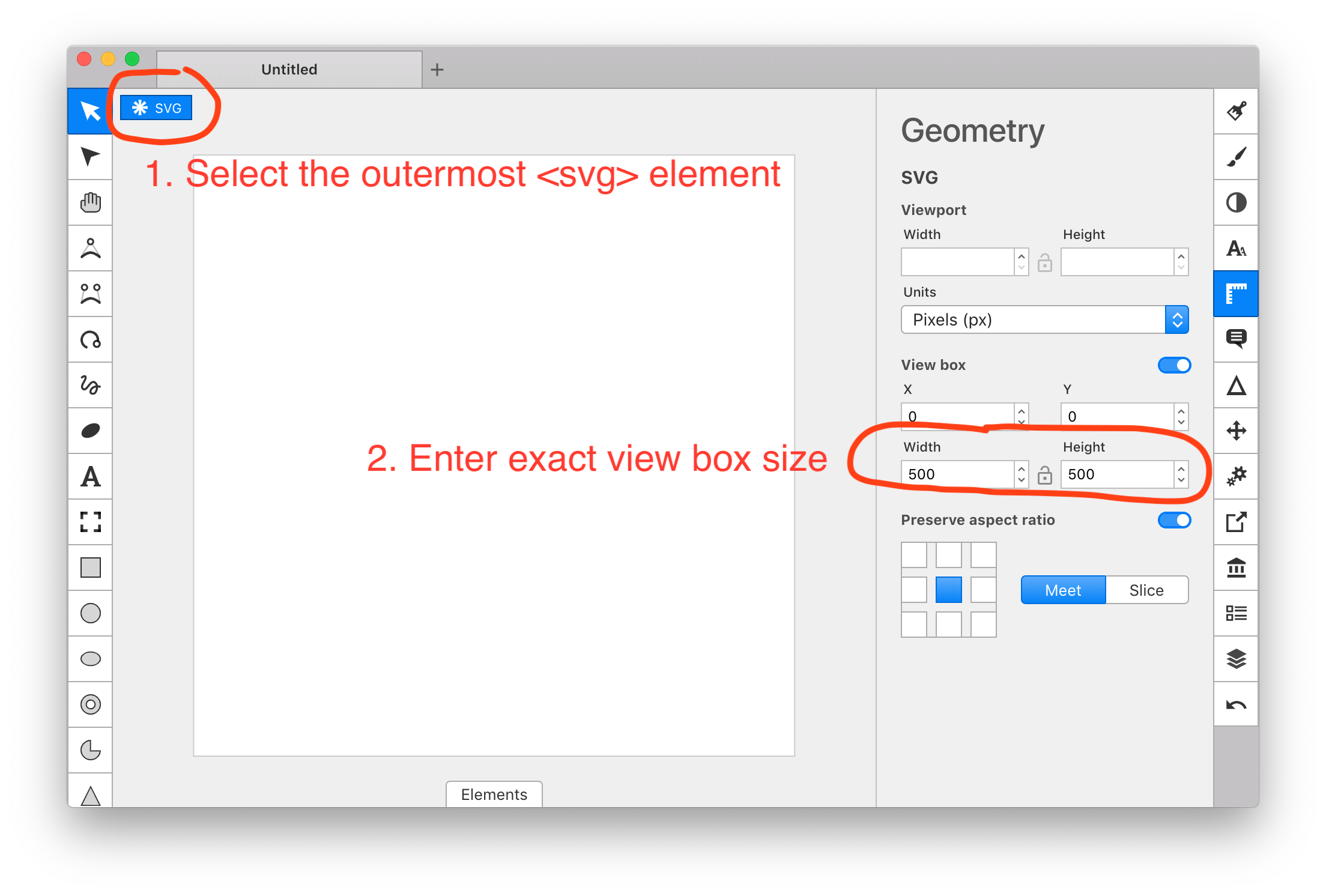Disable Preserve aspect ratio switch

pyautogui.click(x=1174, y=520)
